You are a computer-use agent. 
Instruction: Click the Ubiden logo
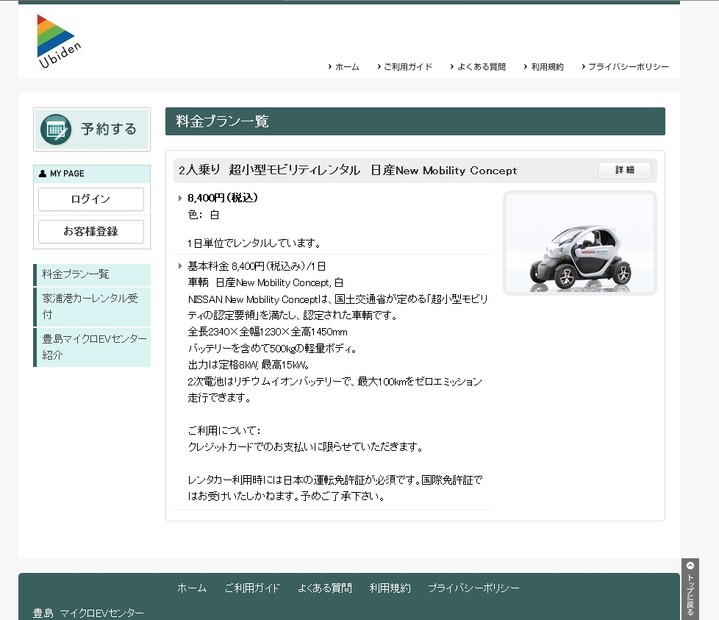click(59, 41)
